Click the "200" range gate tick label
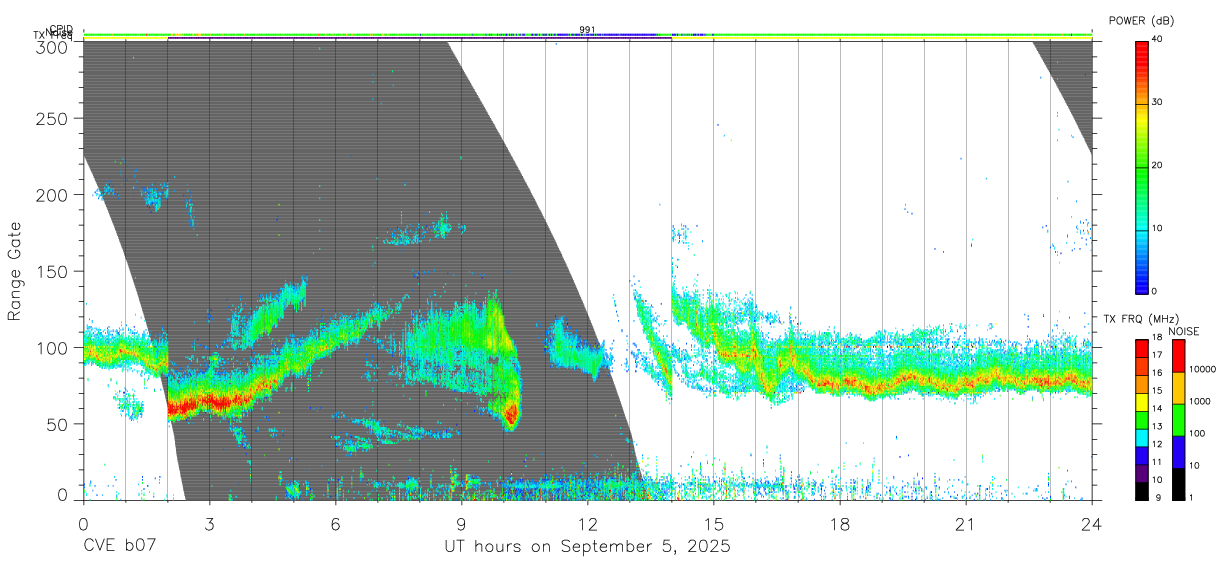Image resolution: width=1228 pixels, height=567 pixels. 54,195
